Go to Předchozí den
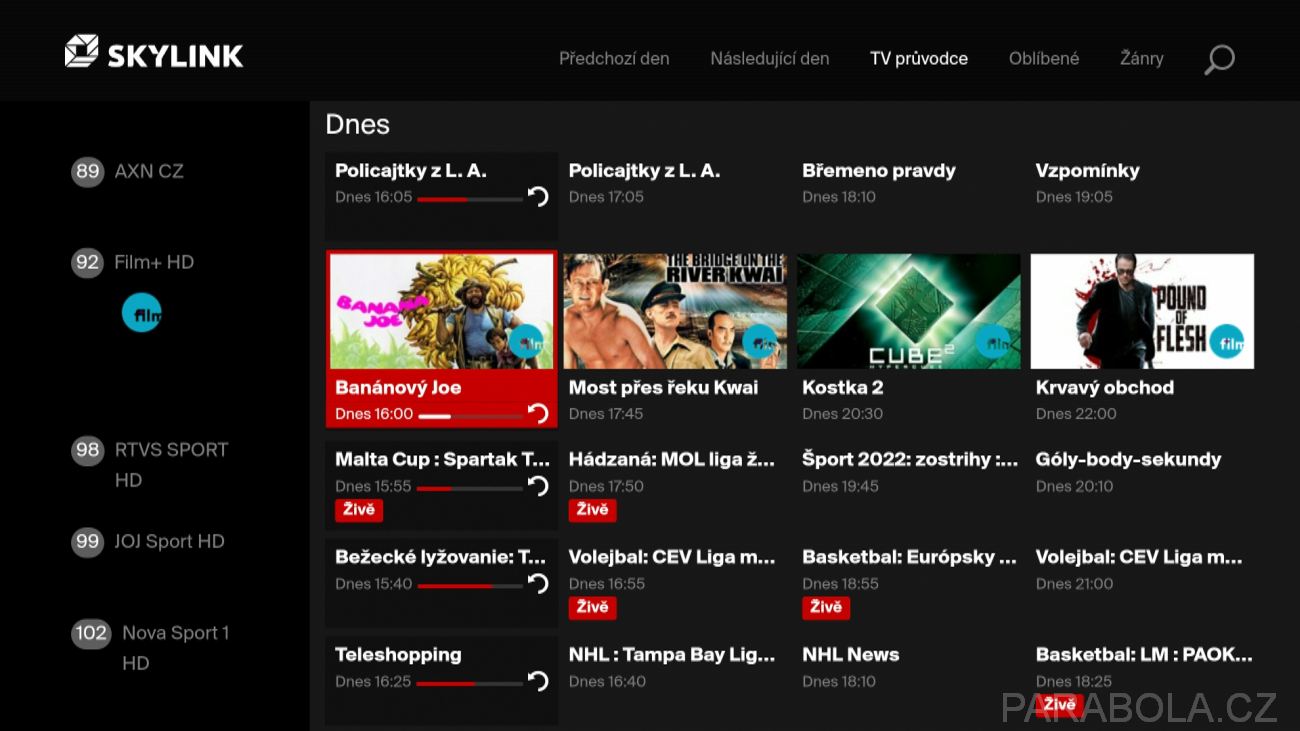The image size is (1300, 731). pyautogui.click(x=614, y=59)
